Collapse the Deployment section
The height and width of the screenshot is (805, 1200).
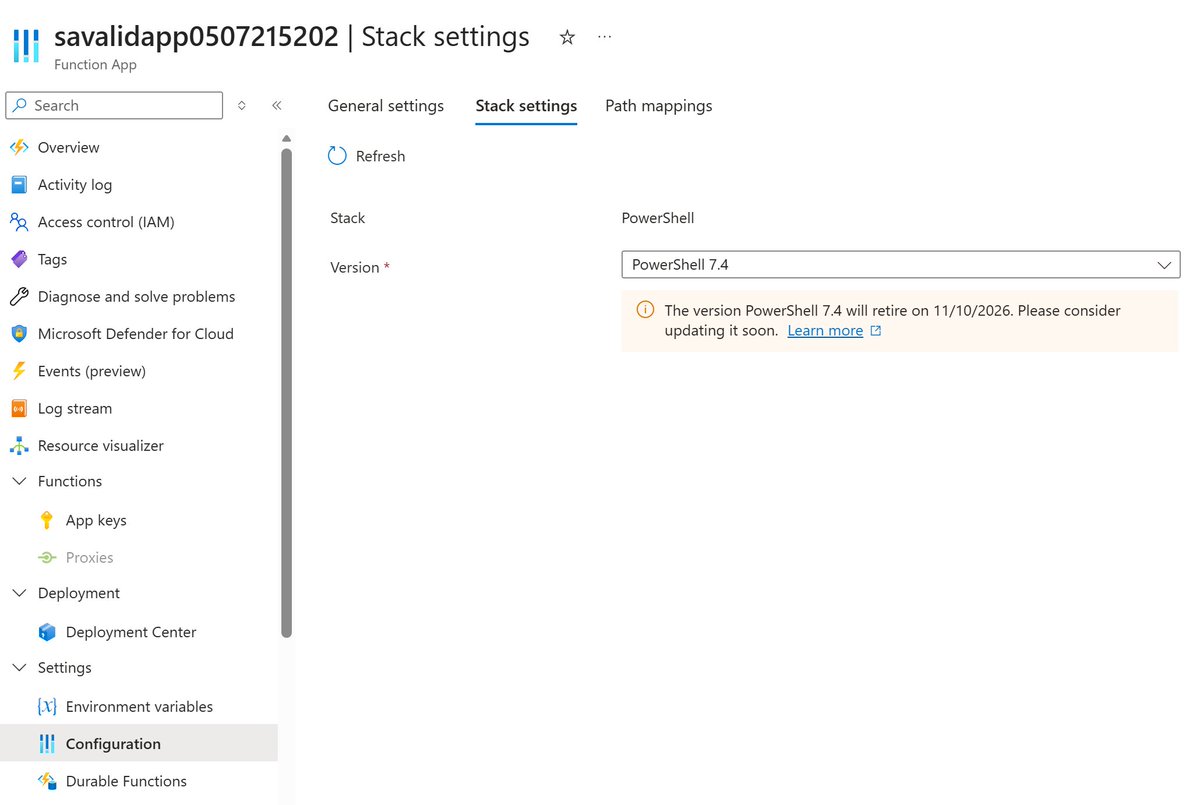pos(19,593)
